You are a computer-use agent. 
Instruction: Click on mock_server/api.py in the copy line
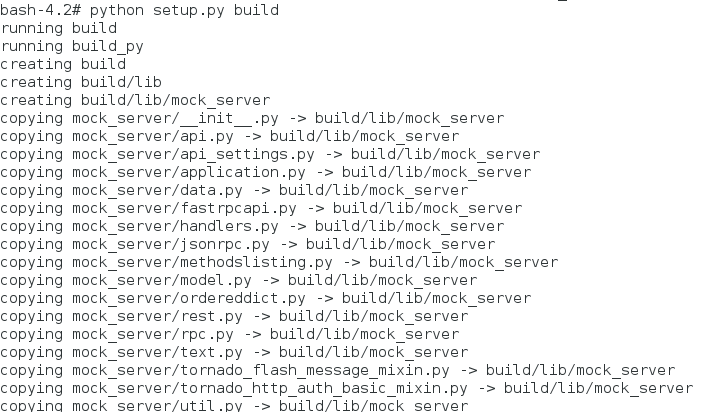pos(155,136)
